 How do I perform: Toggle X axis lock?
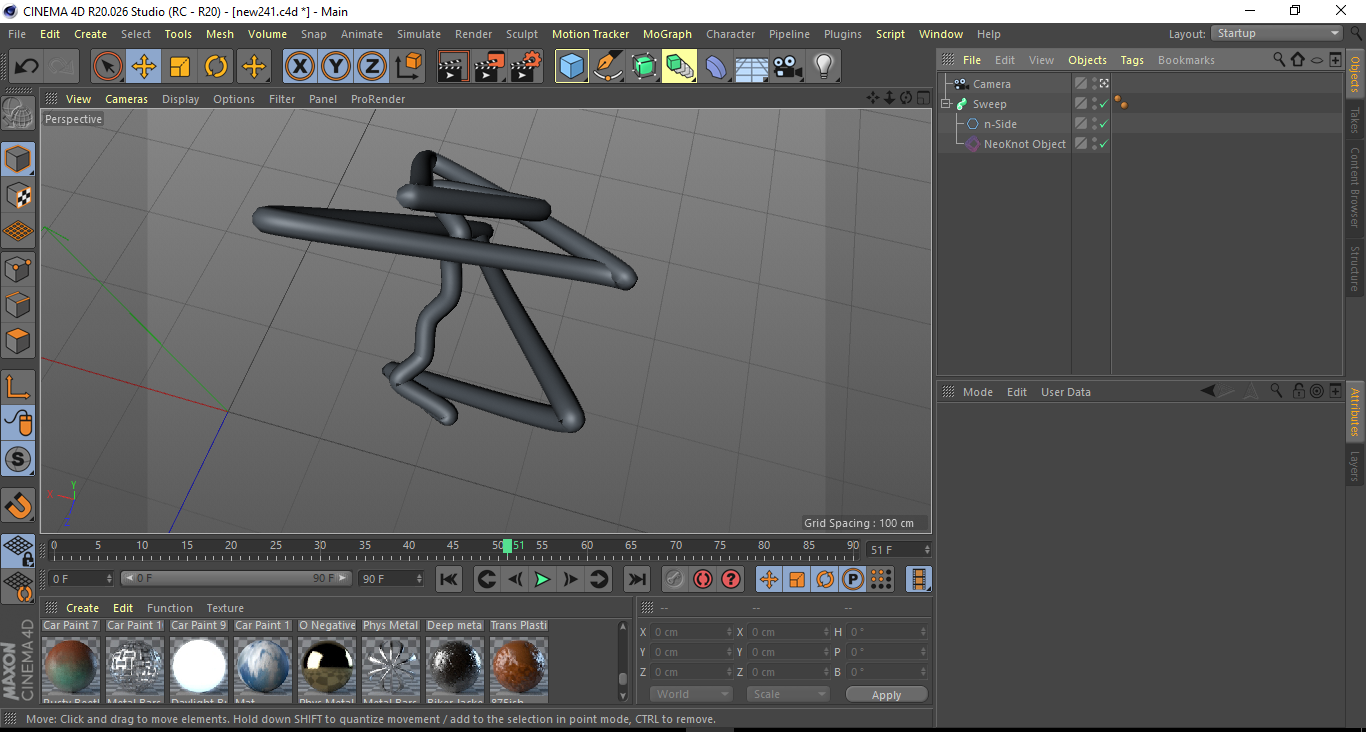click(x=299, y=67)
